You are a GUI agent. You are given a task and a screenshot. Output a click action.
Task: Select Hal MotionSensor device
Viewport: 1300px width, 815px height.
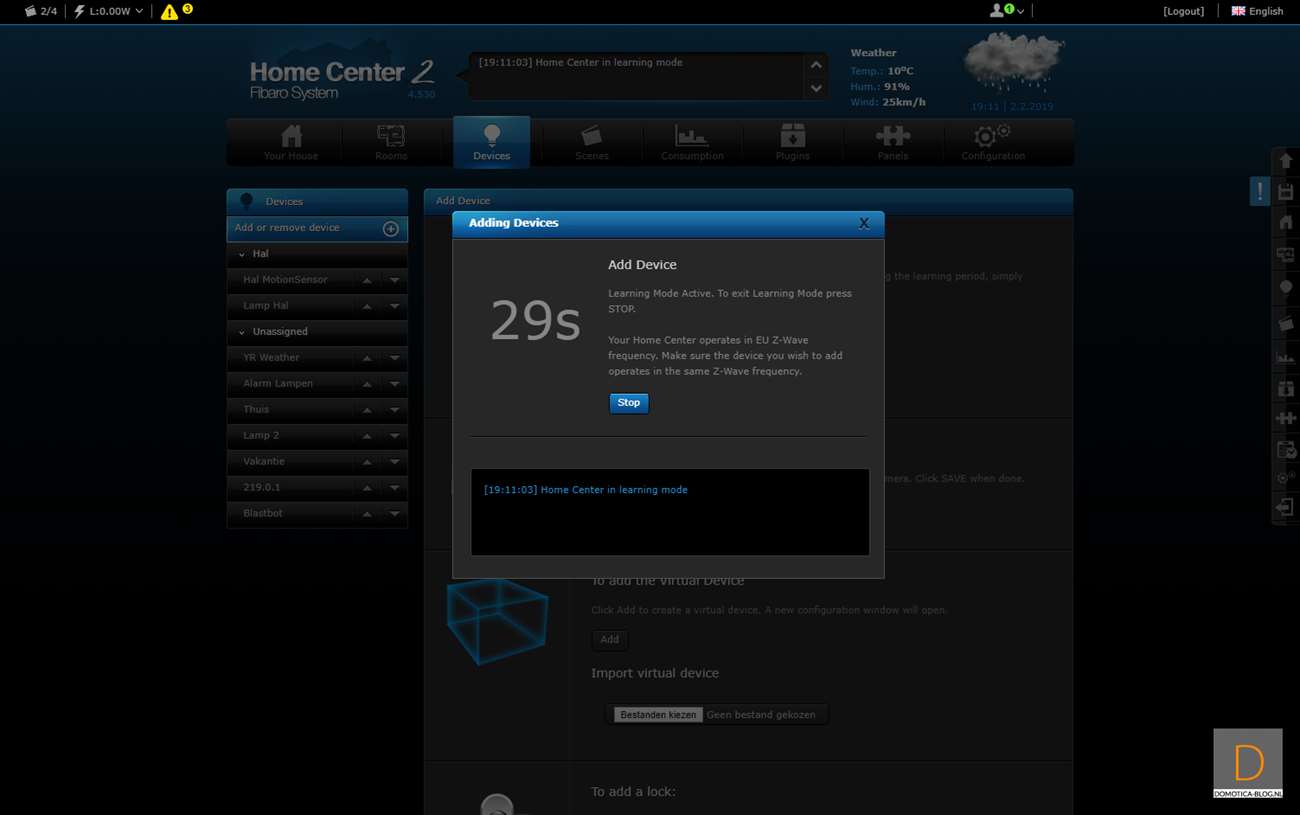(x=285, y=280)
